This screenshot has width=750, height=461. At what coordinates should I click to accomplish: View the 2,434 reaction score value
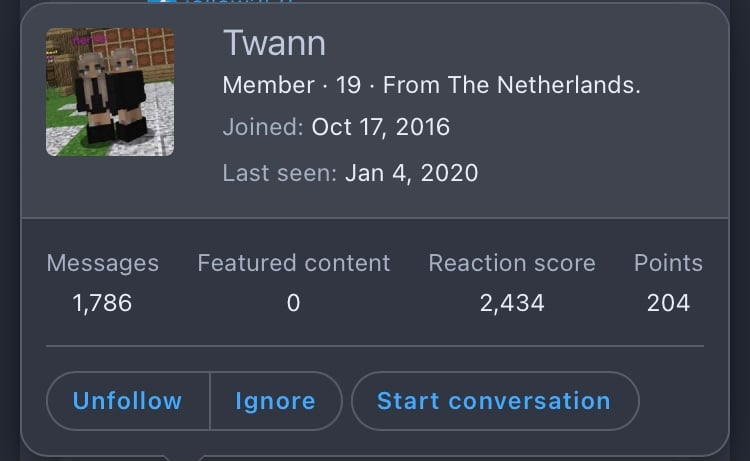pyautogui.click(x=512, y=303)
